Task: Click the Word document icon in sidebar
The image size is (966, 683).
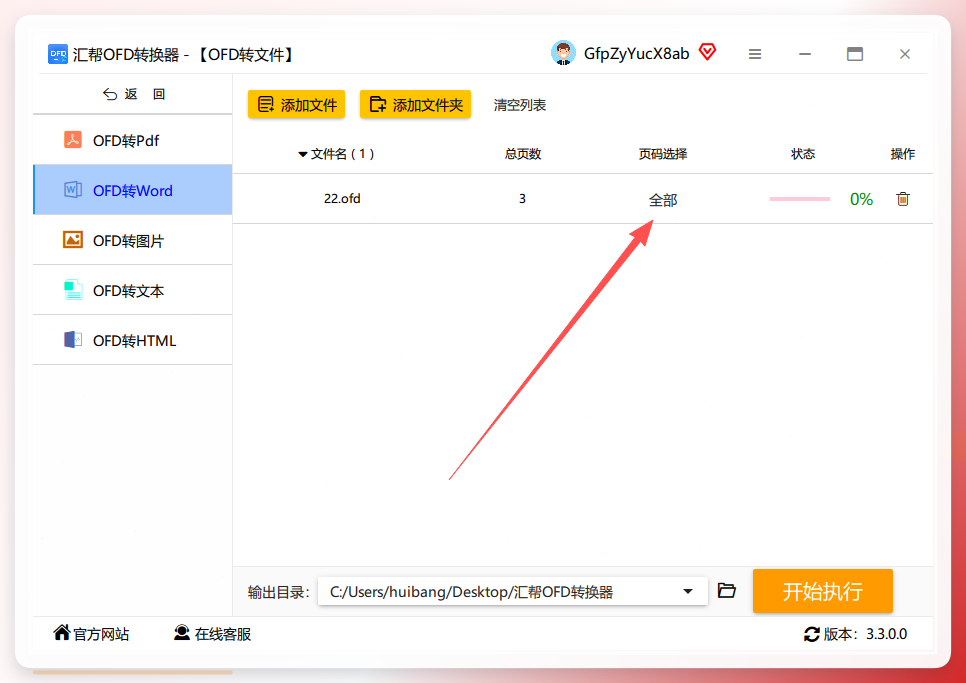Action: 73,190
